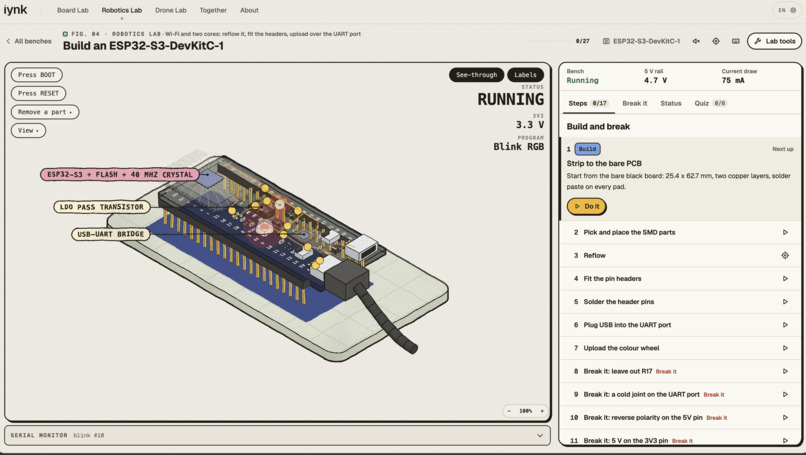This screenshot has height=455, width=806.
Task: Play the Upload the colour wheel step
Action: [x=785, y=348]
